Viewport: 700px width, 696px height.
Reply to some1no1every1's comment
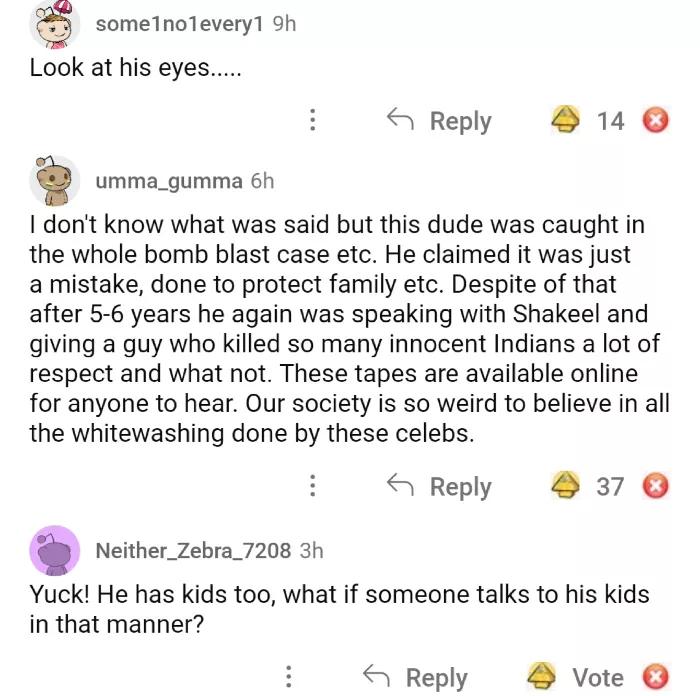[x=439, y=121]
